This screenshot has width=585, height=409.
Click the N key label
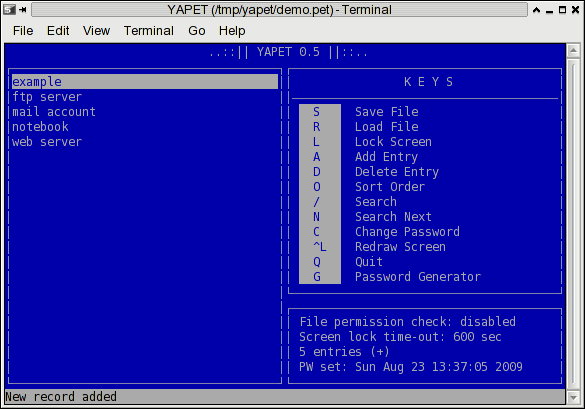[316, 217]
